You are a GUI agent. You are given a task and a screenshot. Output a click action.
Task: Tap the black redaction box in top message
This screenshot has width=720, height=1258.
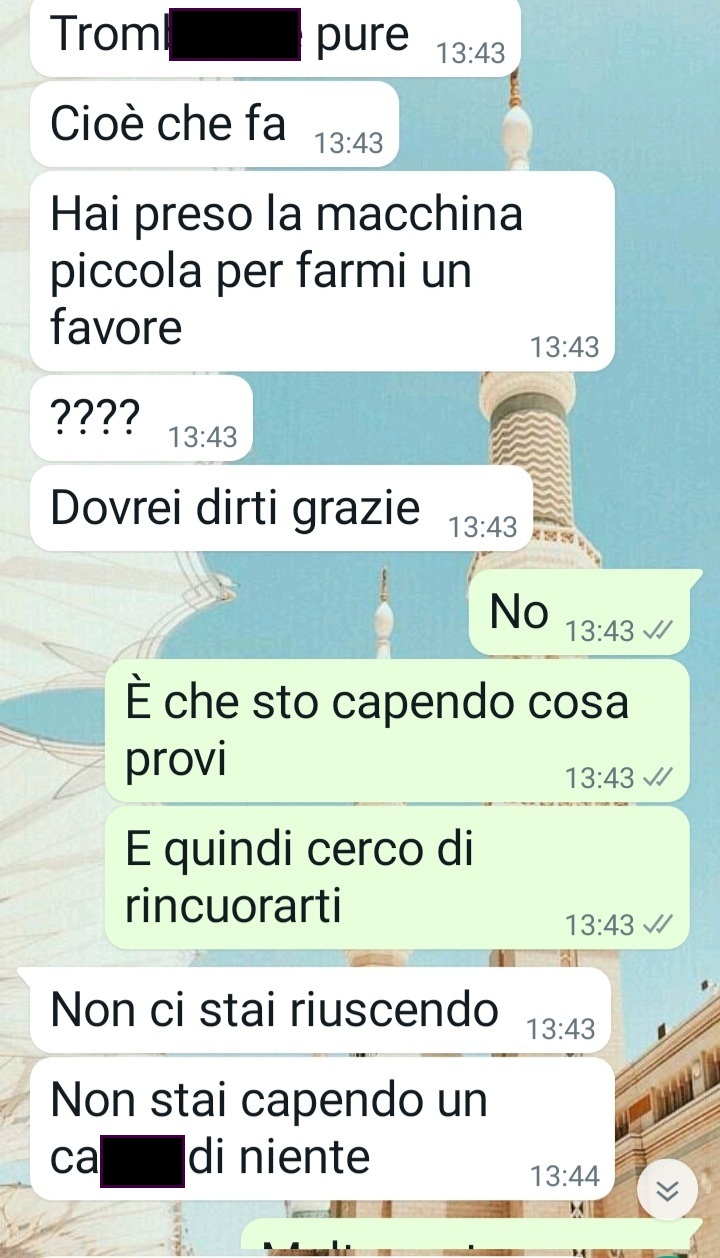[x=235, y=34]
